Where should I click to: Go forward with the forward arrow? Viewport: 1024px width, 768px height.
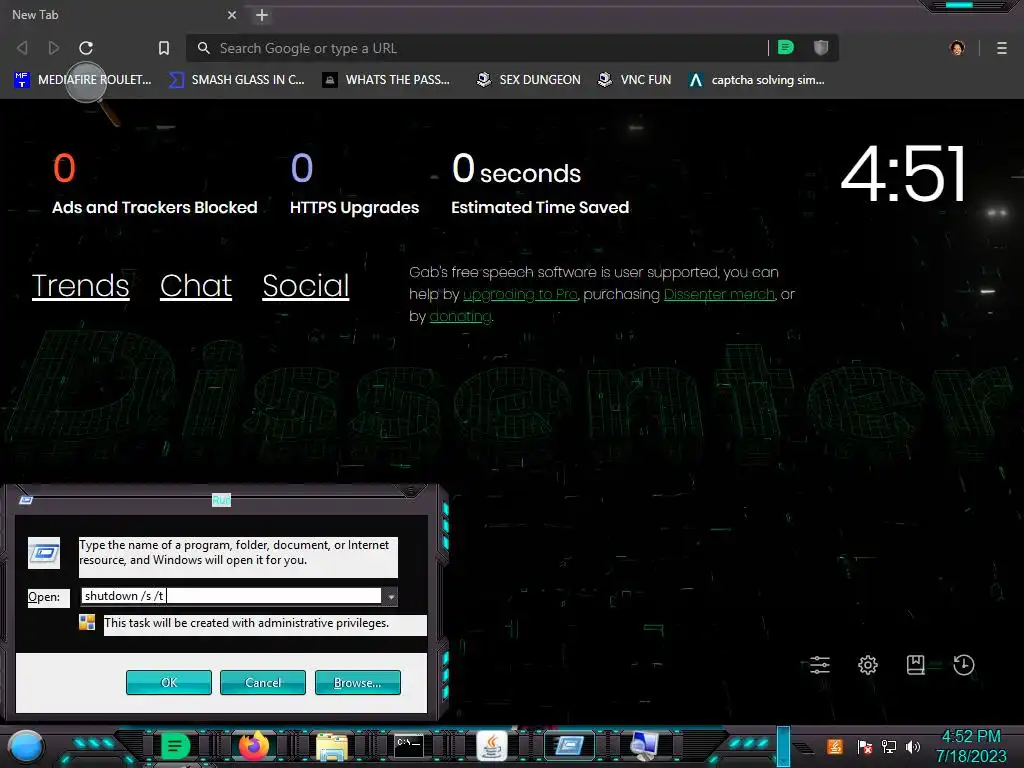54,48
